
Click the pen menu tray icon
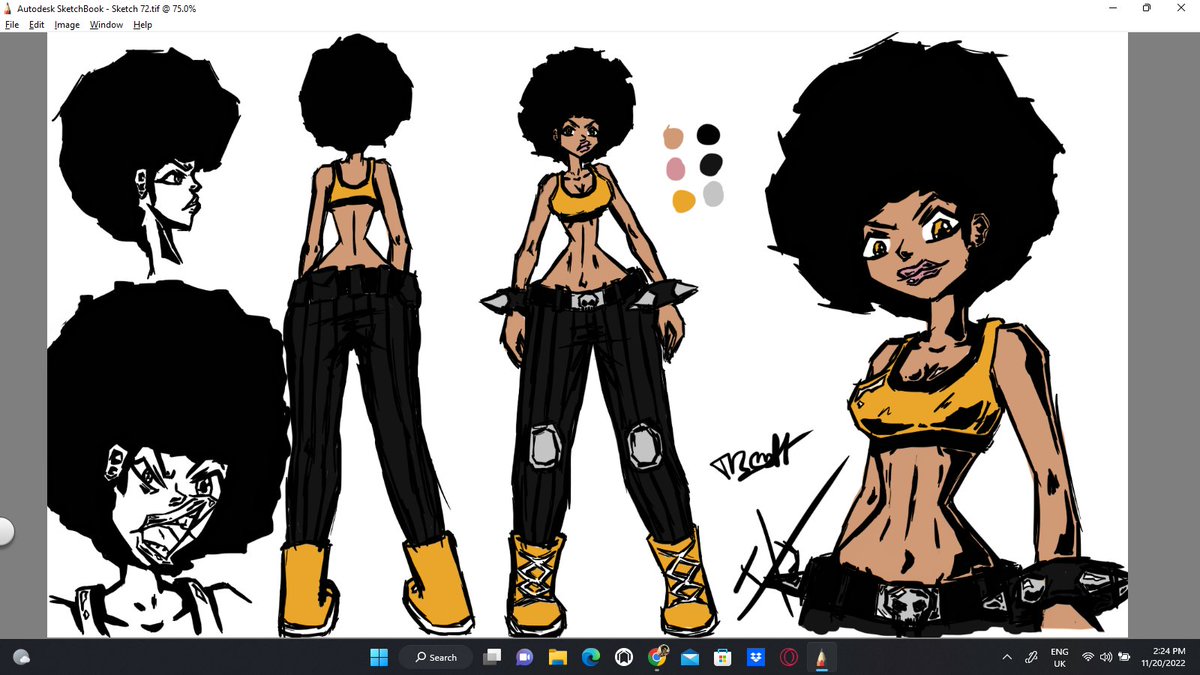tap(1031, 657)
